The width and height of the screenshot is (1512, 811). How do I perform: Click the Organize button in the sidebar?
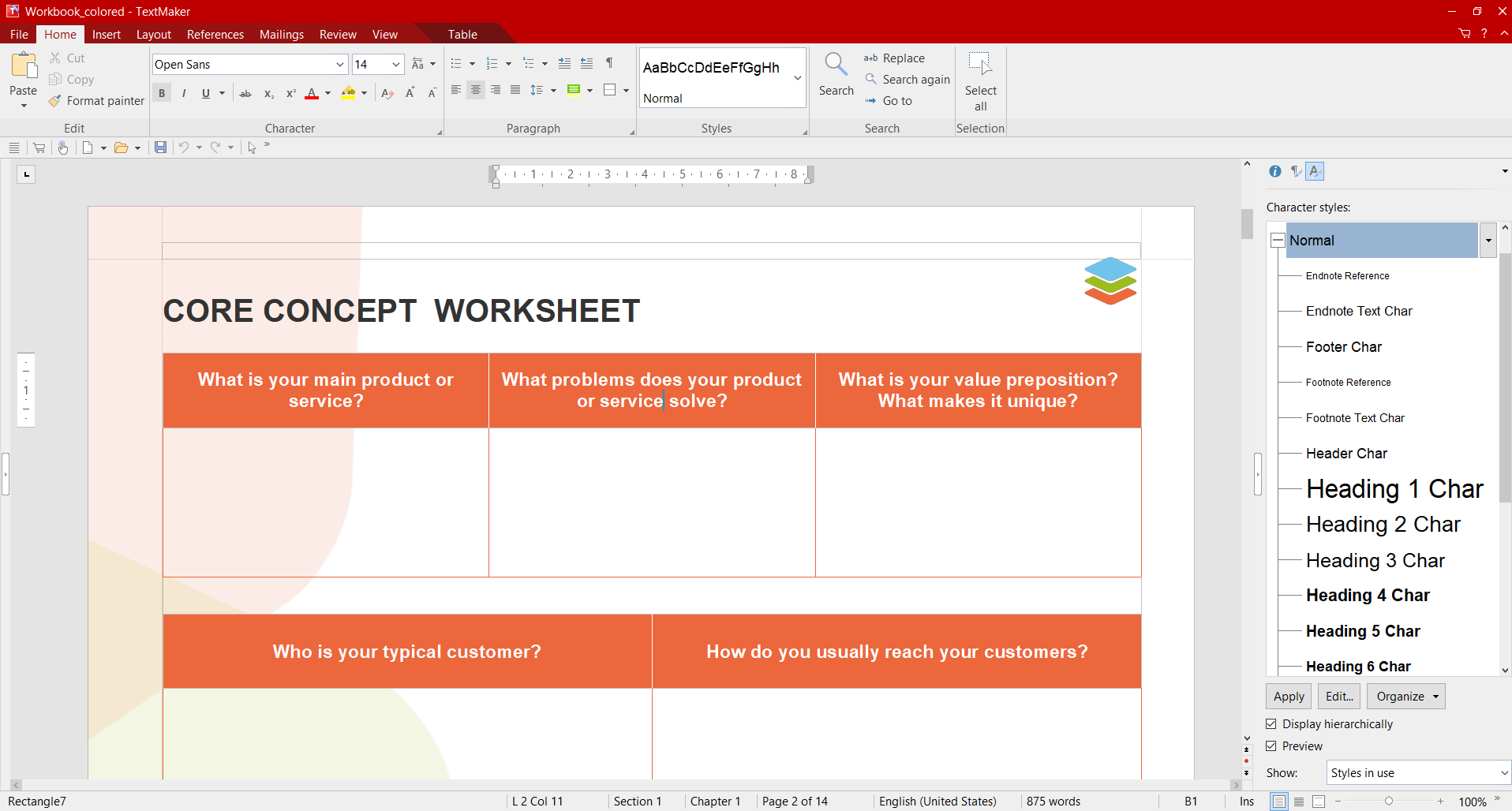tap(1404, 696)
